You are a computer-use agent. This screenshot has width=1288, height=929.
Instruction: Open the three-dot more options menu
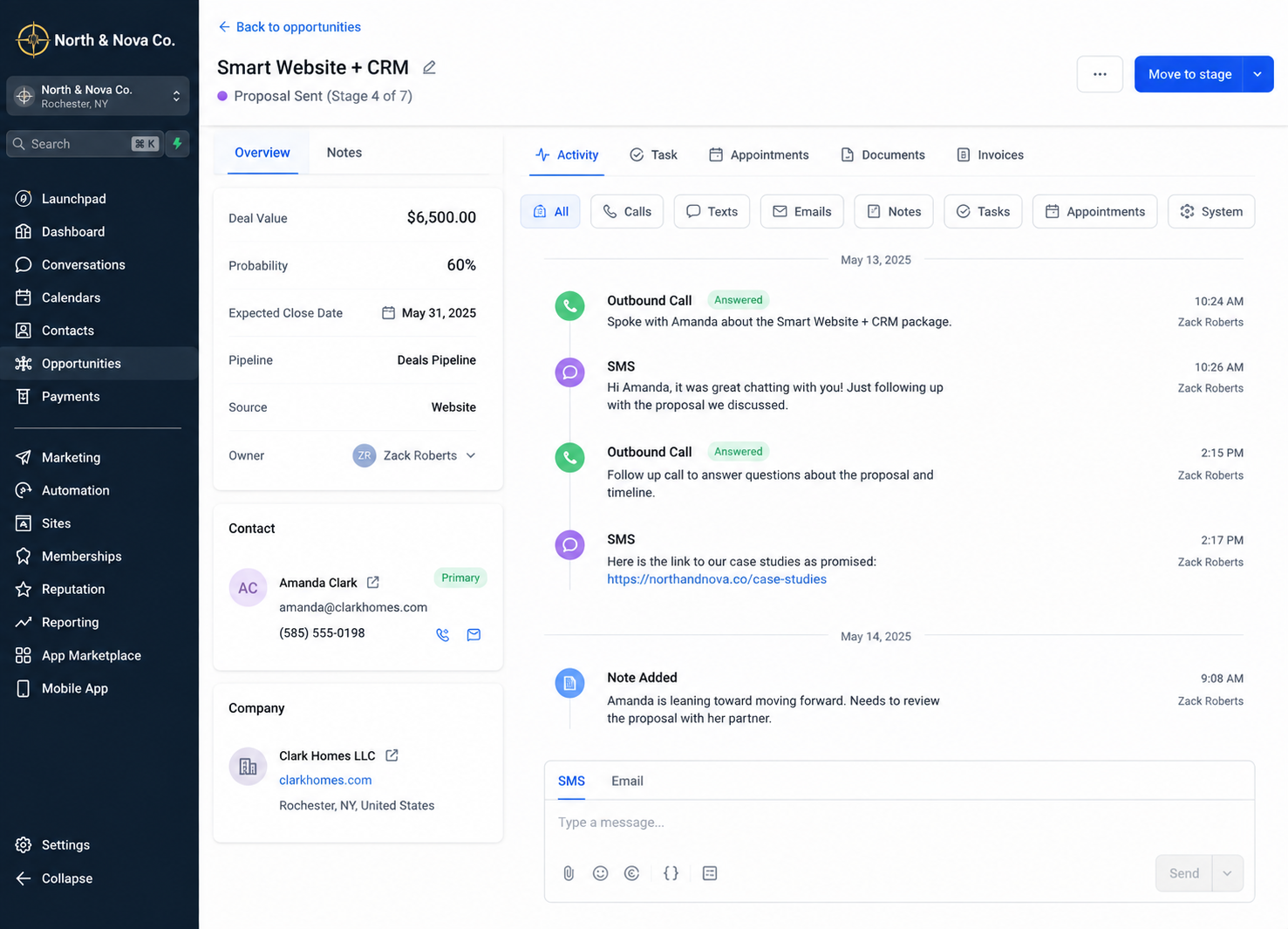coord(1100,74)
